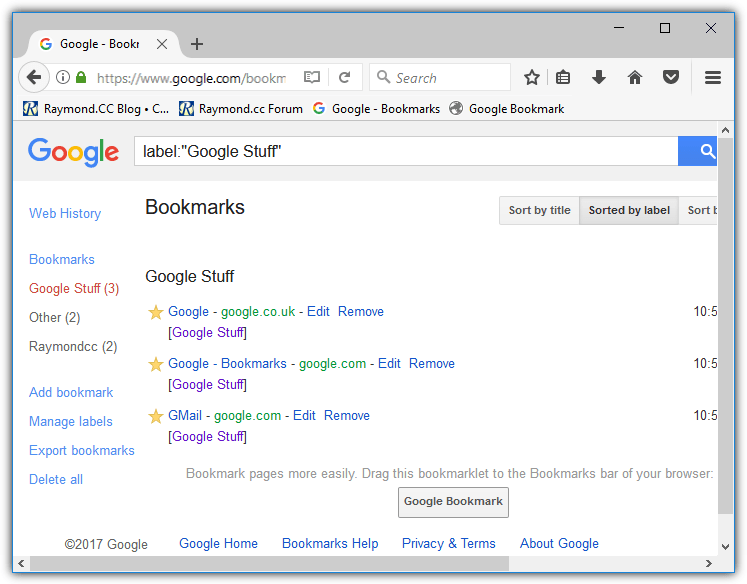Image resolution: width=747 pixels, height=584 pixels.
Task: Go back with the browser back arrow
Action: tap(34, 77)
